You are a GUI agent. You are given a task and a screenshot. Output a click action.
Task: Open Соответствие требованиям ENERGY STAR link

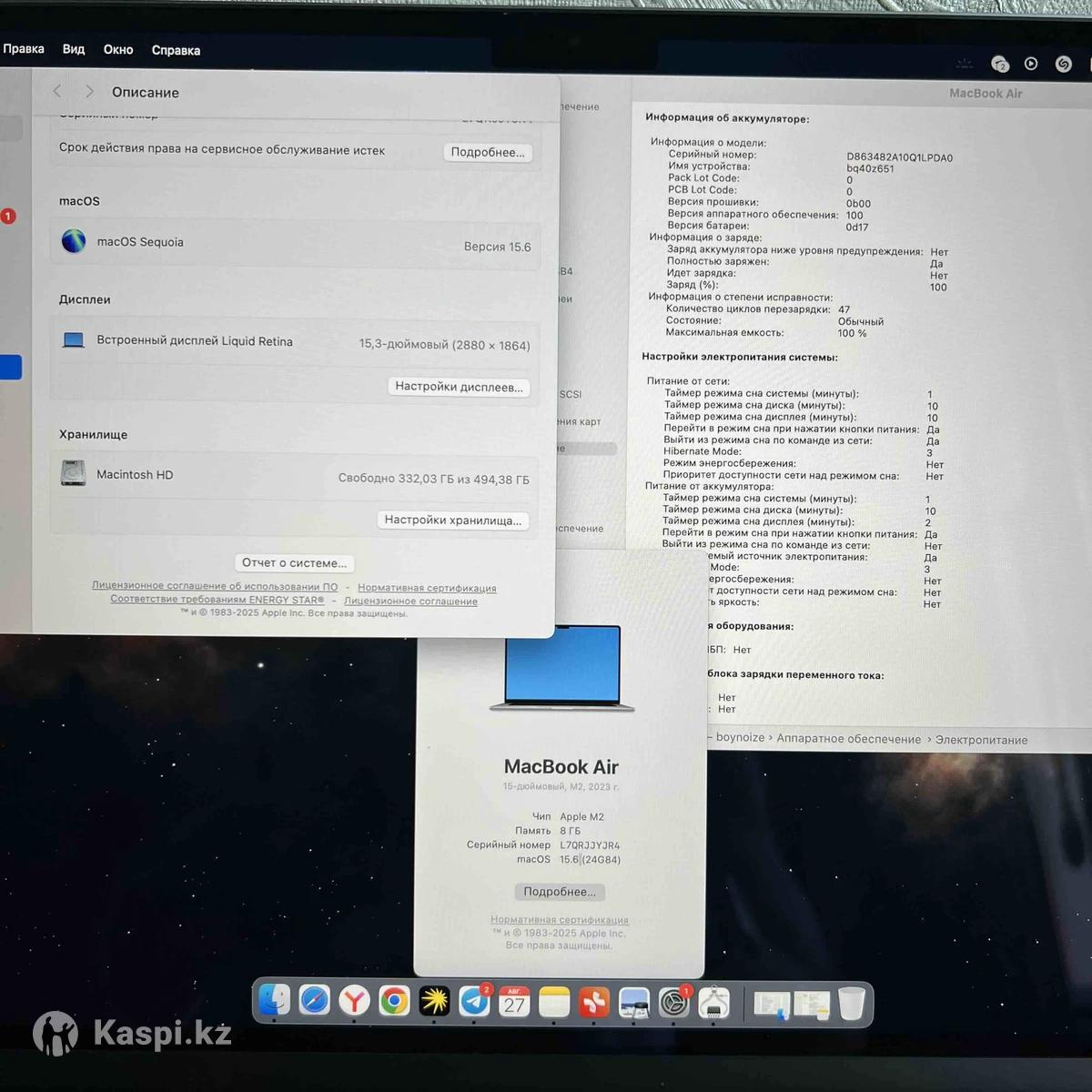click(217, 599)
